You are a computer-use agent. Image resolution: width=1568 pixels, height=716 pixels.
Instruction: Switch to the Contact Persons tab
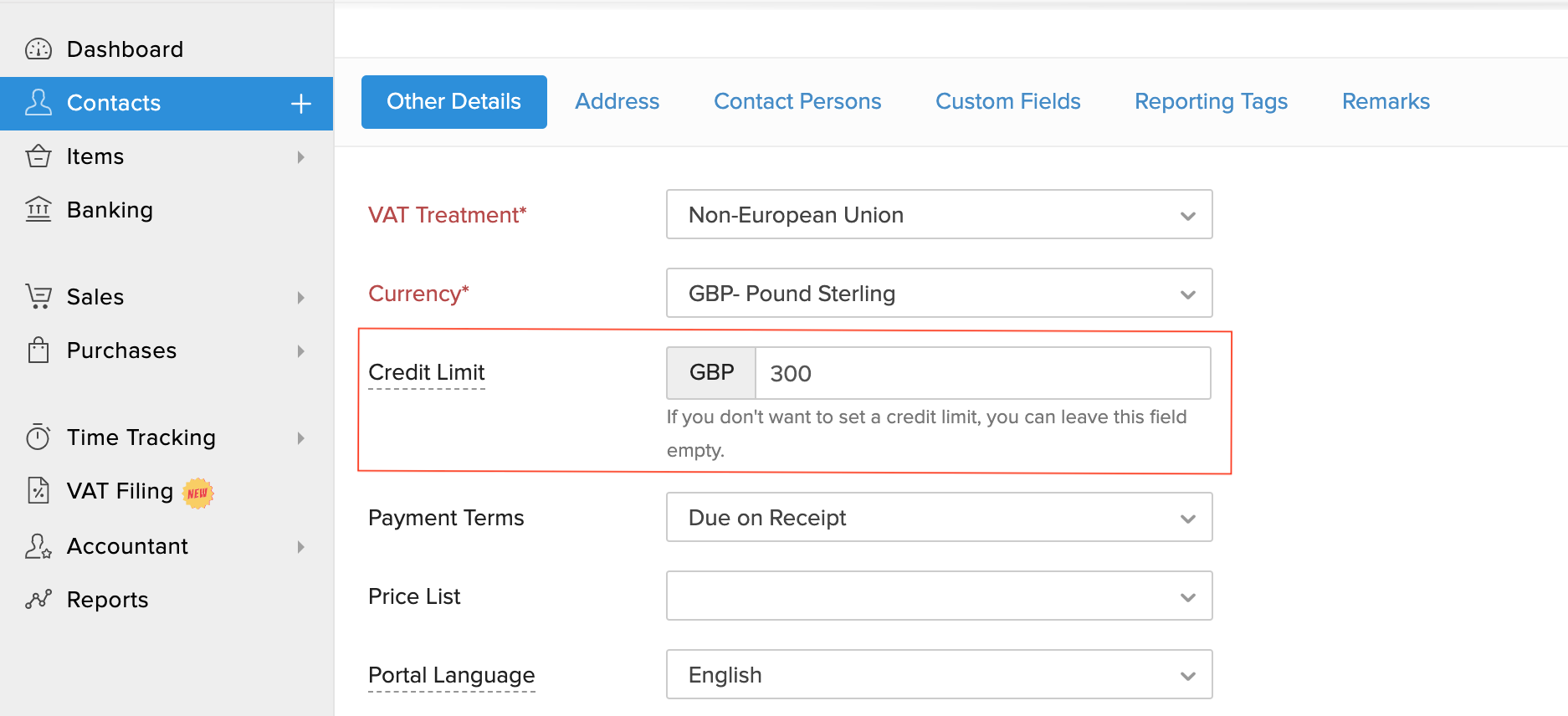[x=797, y=102]
